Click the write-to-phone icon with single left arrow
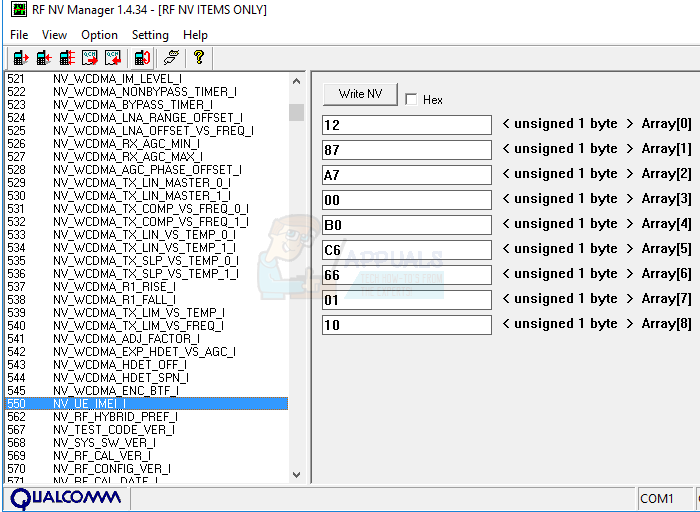The height and width of the screenshot is (512, 700). [x=44, y=58]
